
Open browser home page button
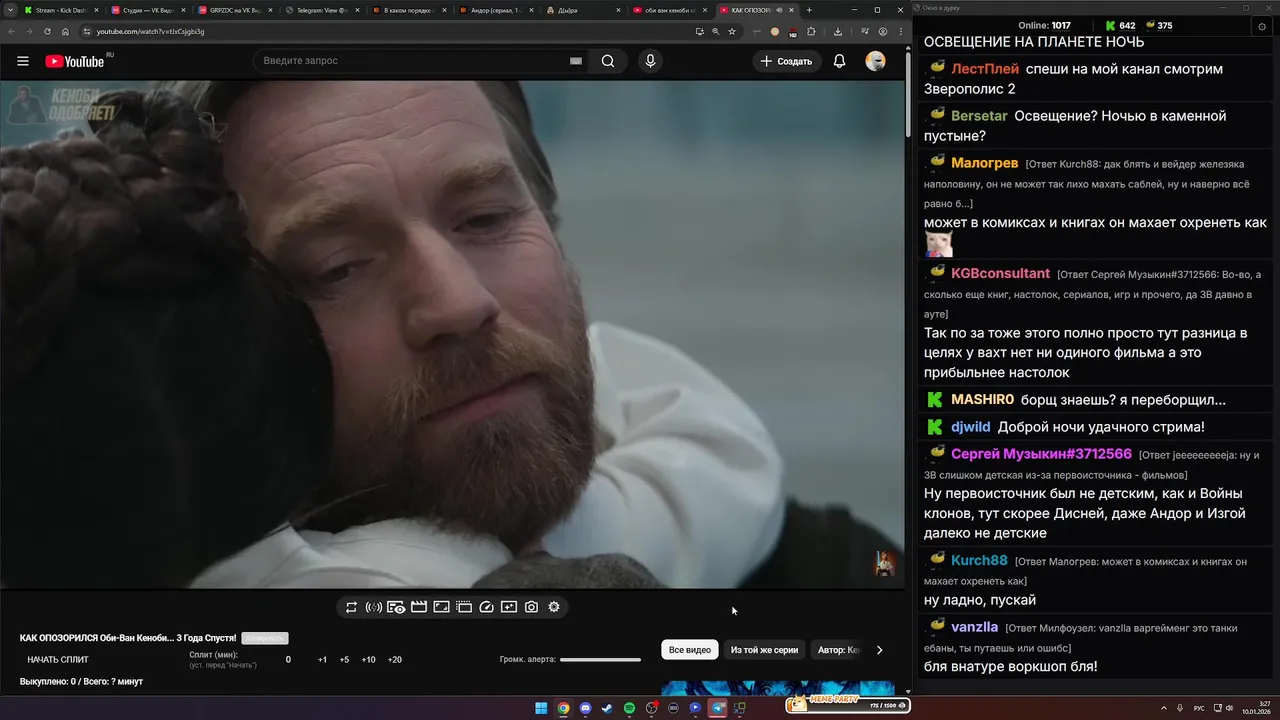coord(66,31)
